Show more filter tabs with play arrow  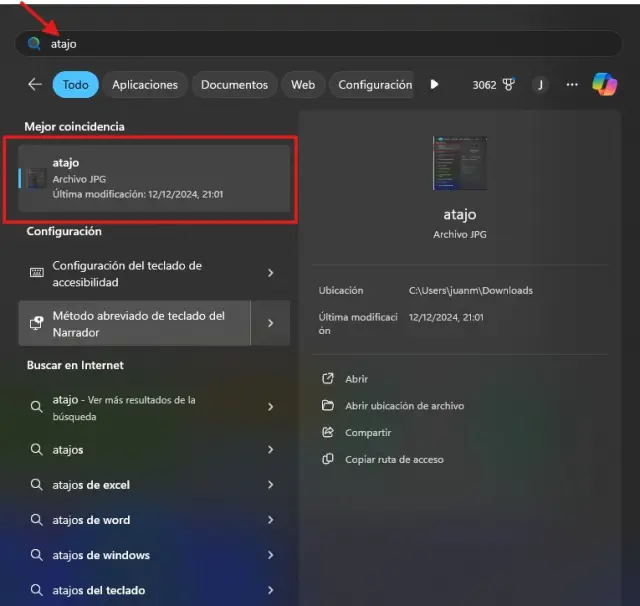(434, 85)
